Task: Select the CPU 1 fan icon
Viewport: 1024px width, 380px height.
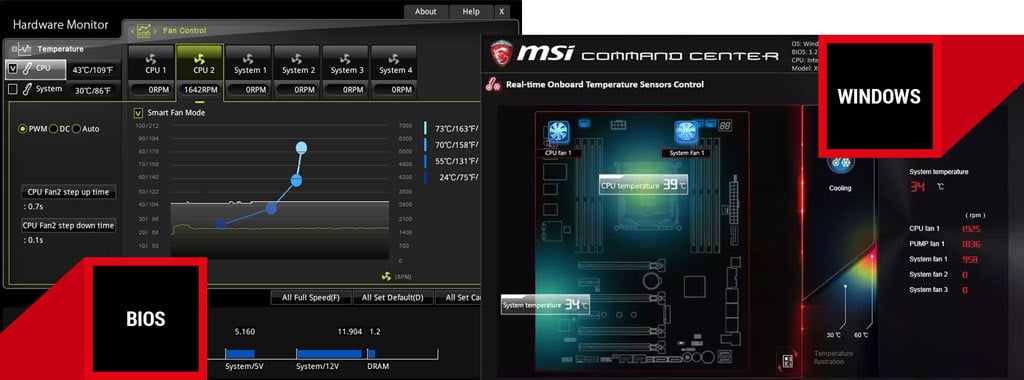Action: coord(152,59)
